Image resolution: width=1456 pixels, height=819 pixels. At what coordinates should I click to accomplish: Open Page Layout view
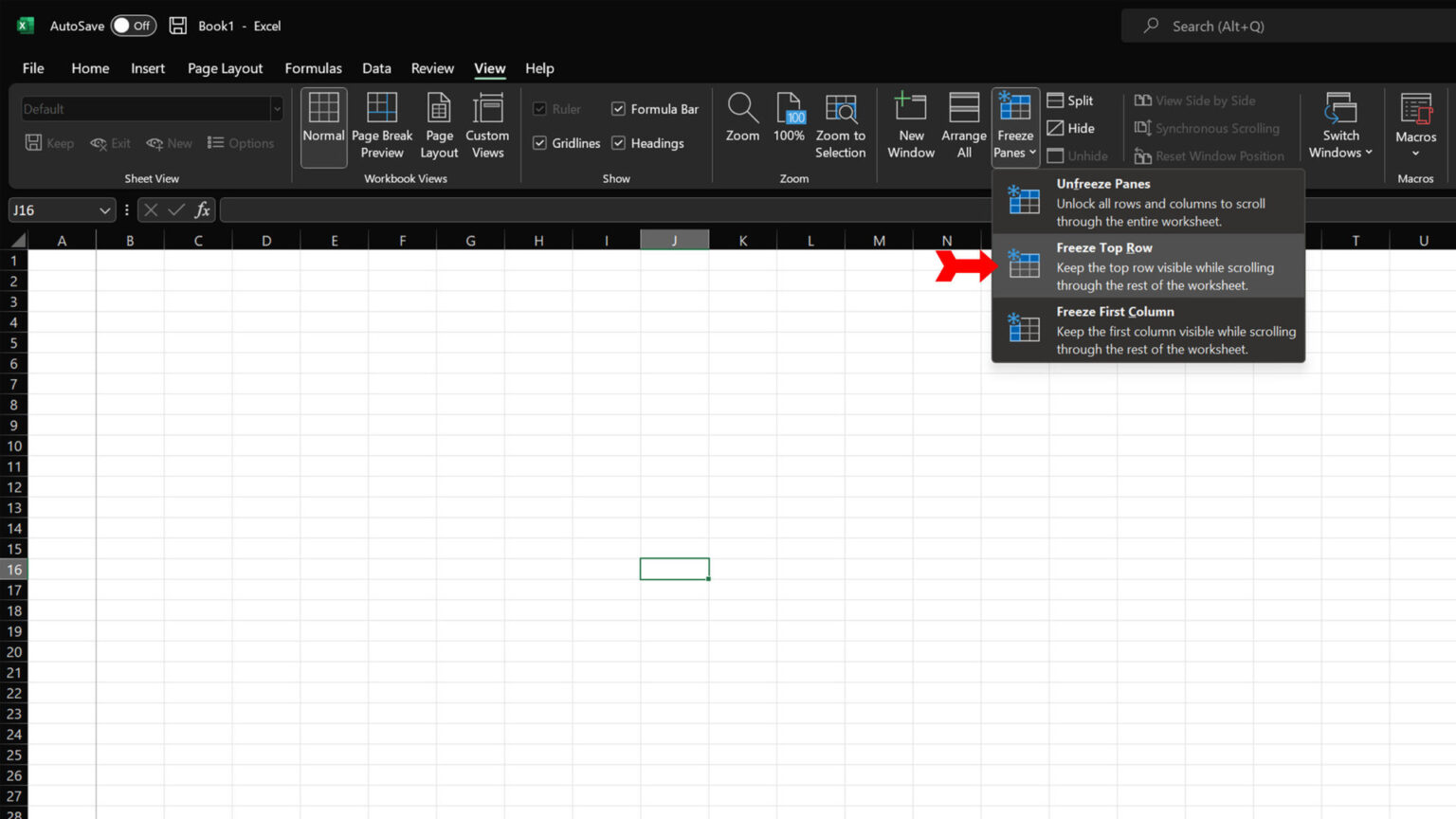(x=439, y=124)
